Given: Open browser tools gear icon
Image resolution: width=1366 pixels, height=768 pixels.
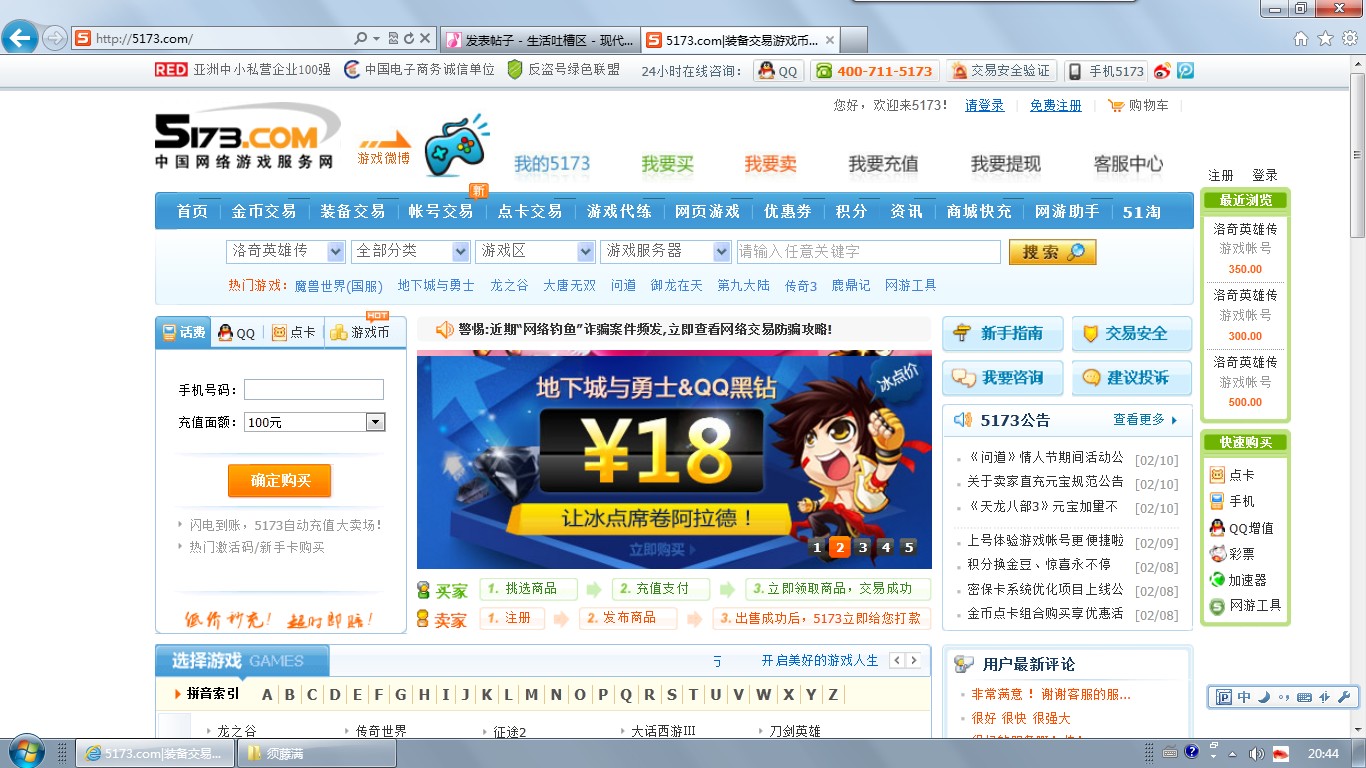Looking at the screenshot, I should [x=1349, y=39].
